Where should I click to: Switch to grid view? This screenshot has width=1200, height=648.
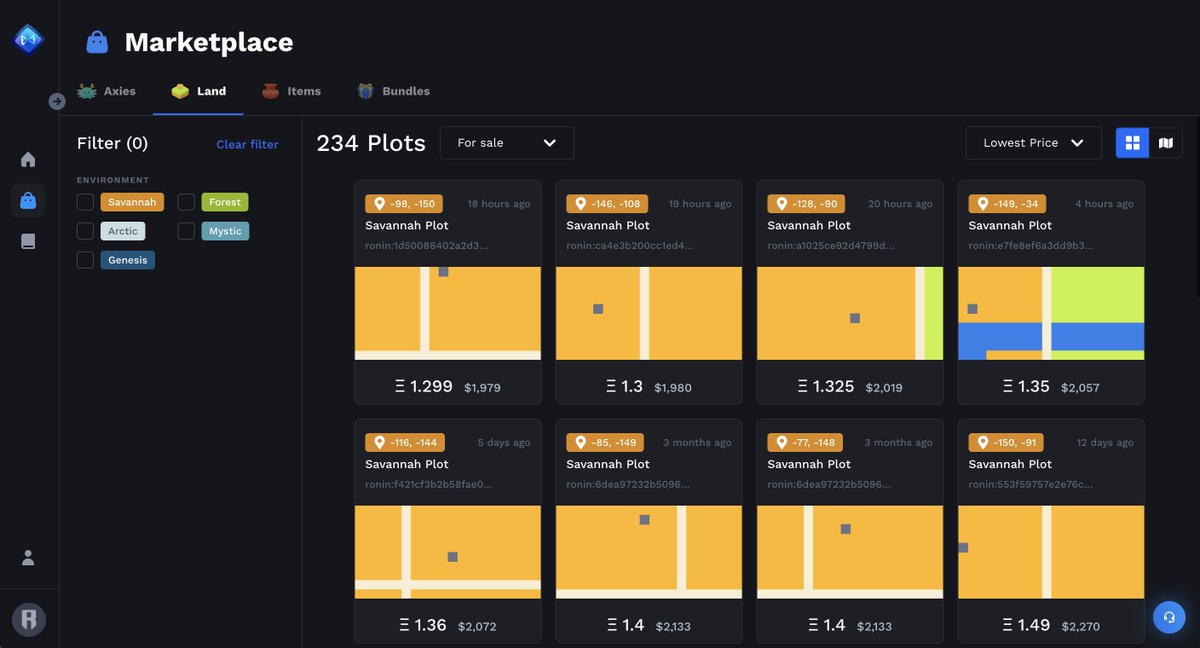[1133, 143]
